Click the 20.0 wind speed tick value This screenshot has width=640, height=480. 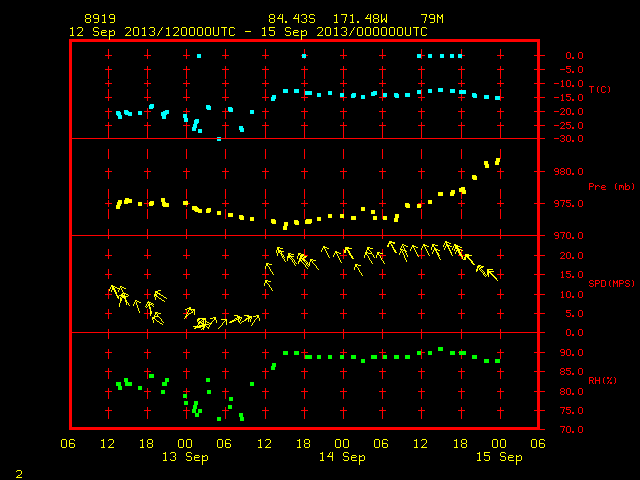(571, 256)
